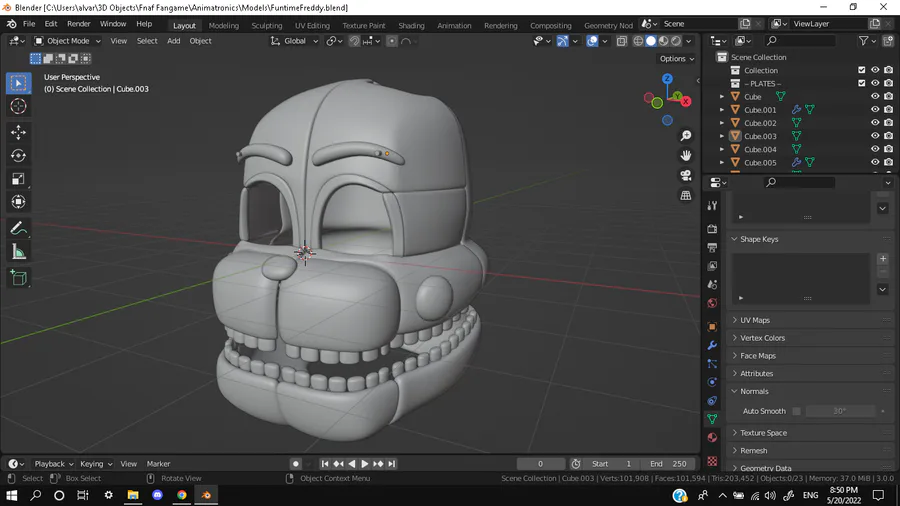The width and height of the screenshot is (900, 506).
Task: Activate the Scale tool
Action: pyautogui.click(x=18, y=179)
